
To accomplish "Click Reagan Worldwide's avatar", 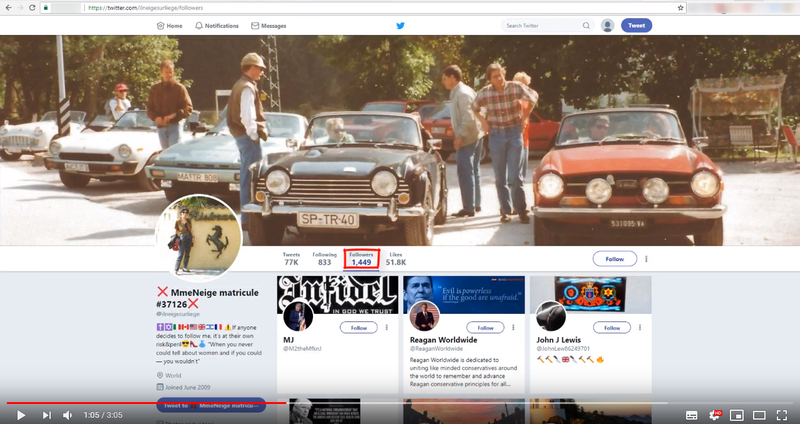I will click(424, 316).
